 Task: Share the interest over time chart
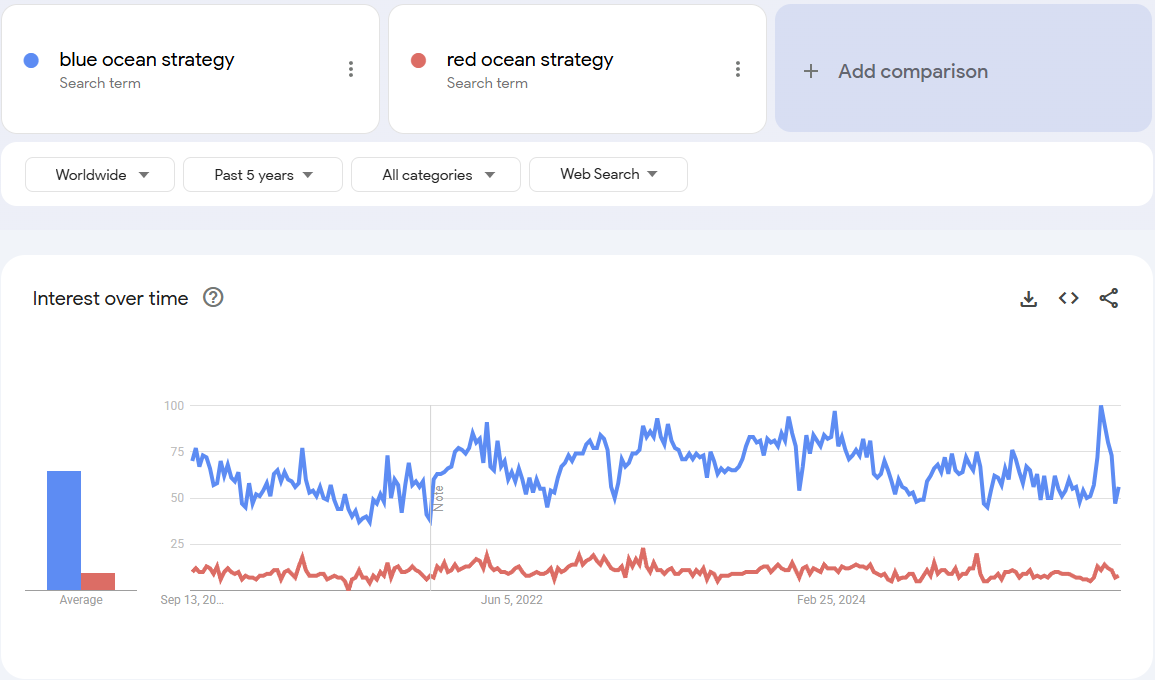(x=1108, y=298)
